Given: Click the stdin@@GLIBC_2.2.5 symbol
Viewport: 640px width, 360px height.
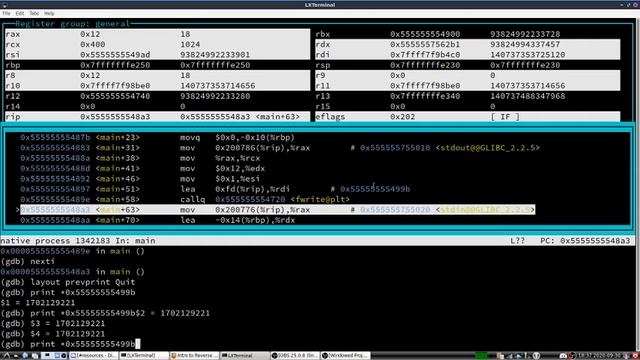Looking at the screenshot, I should point(485,210).
